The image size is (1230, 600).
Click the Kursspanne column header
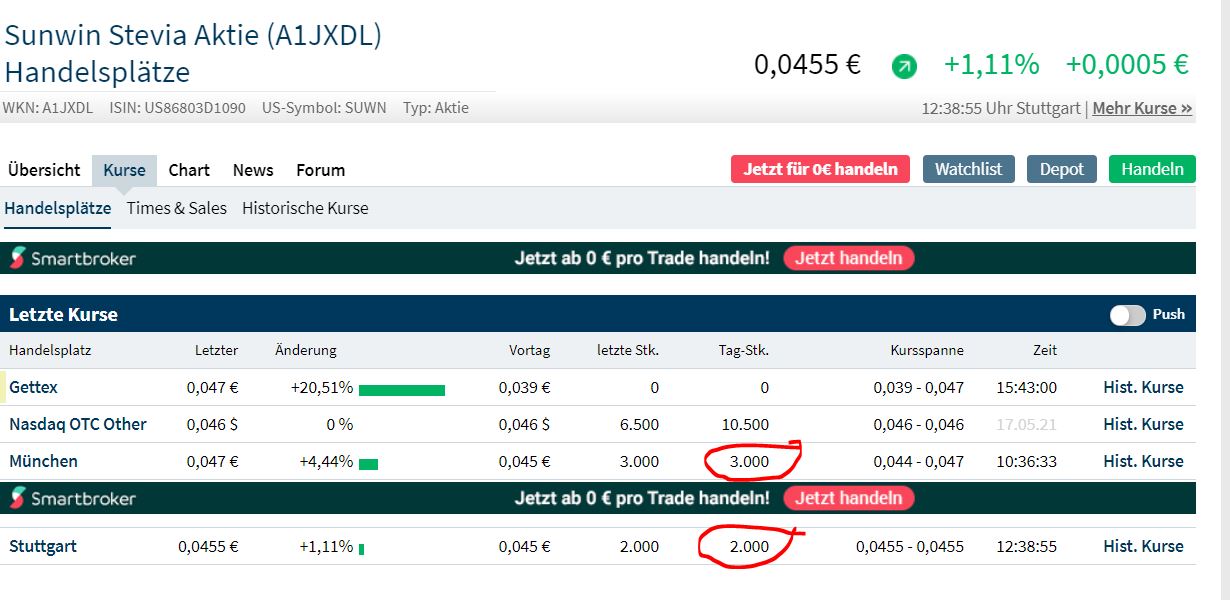click(927, 350)
